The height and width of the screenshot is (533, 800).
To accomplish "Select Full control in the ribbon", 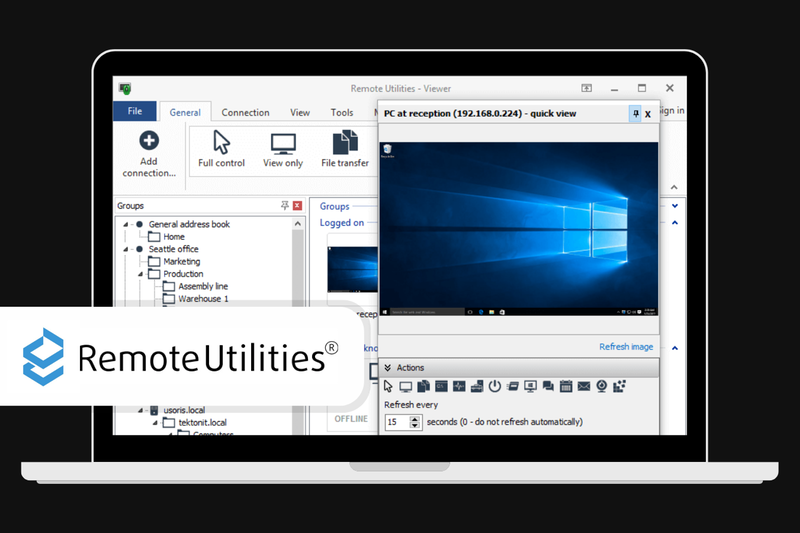I will tap(221, 149).
